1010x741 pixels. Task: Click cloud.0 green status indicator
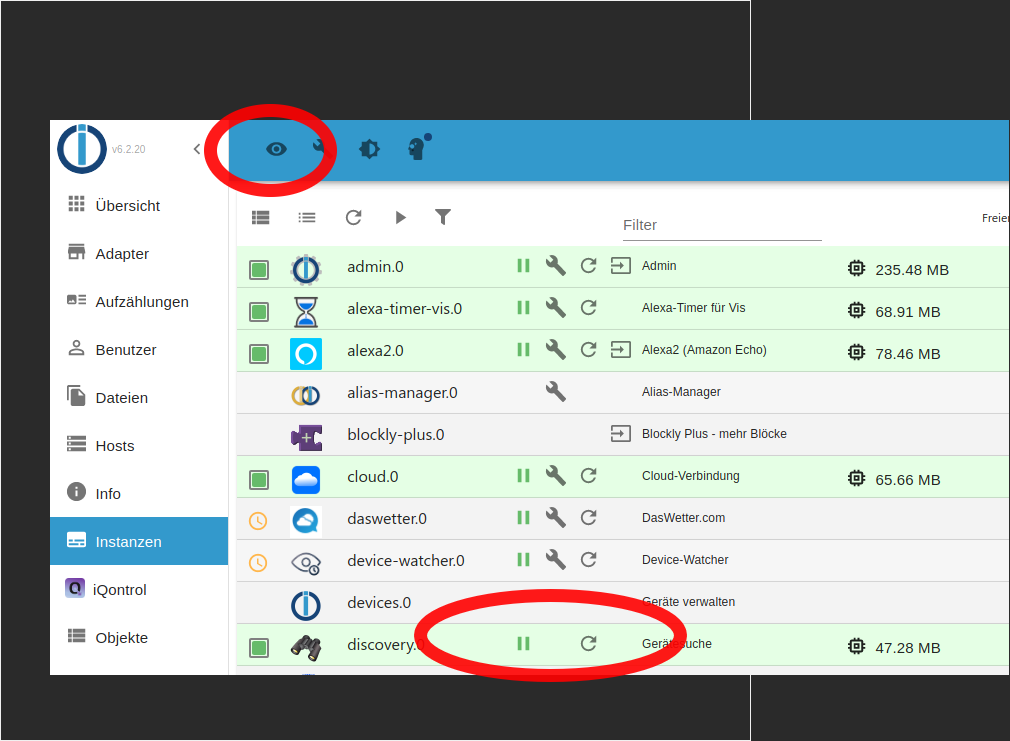(x=259, y=480)
